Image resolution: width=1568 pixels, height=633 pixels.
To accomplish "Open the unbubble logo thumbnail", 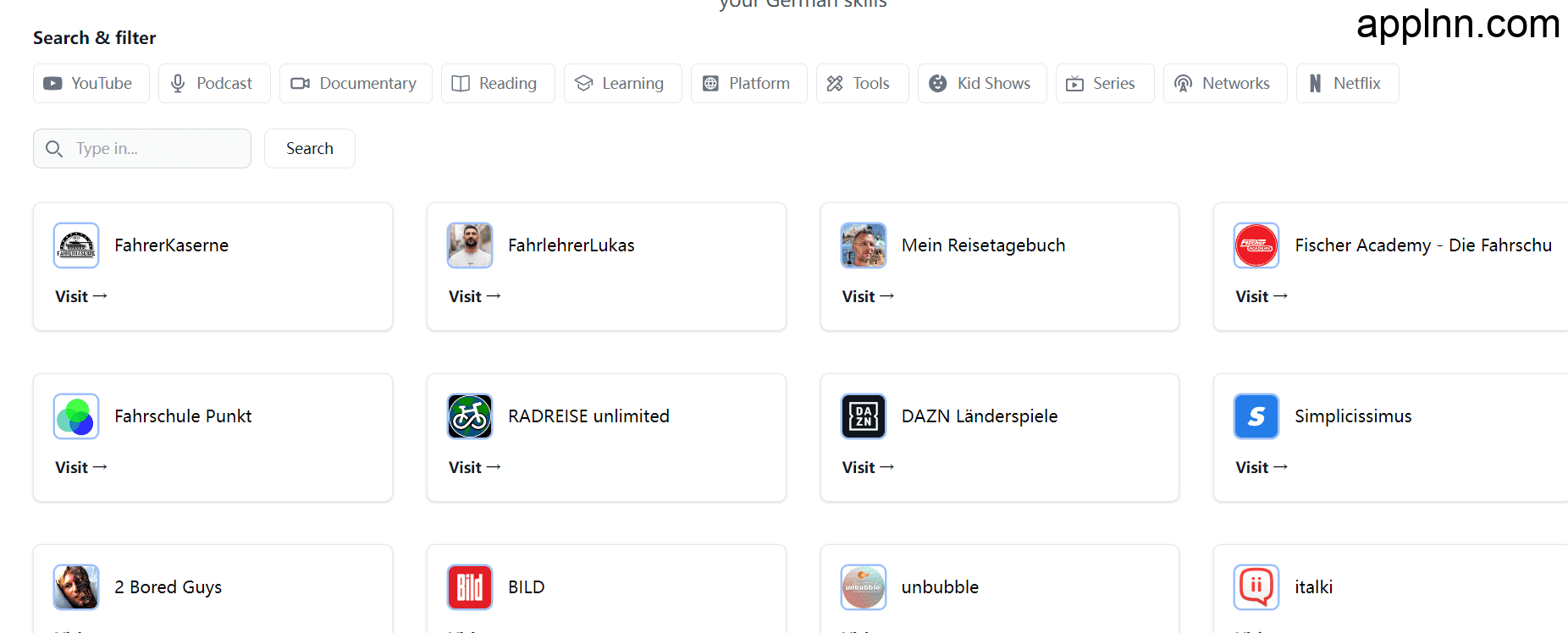I will (x=863, y=587).
